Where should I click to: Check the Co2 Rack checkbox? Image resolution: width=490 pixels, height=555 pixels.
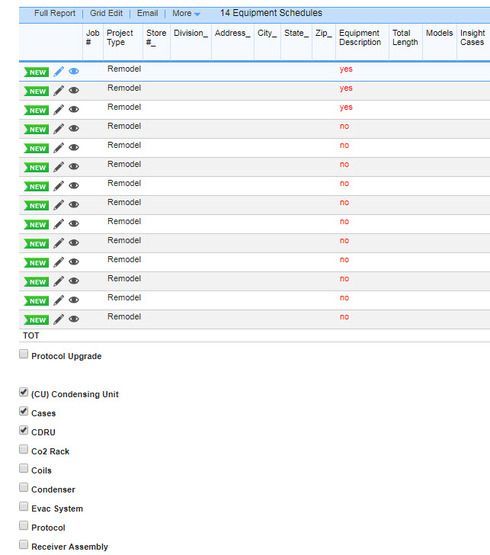point(23,450)
